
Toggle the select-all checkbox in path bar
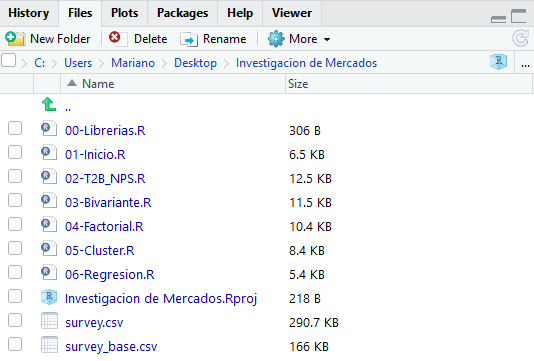(9, 61)
